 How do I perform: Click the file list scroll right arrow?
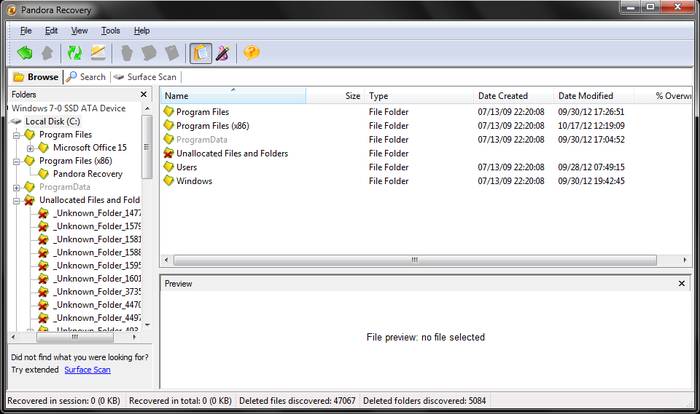685,259
